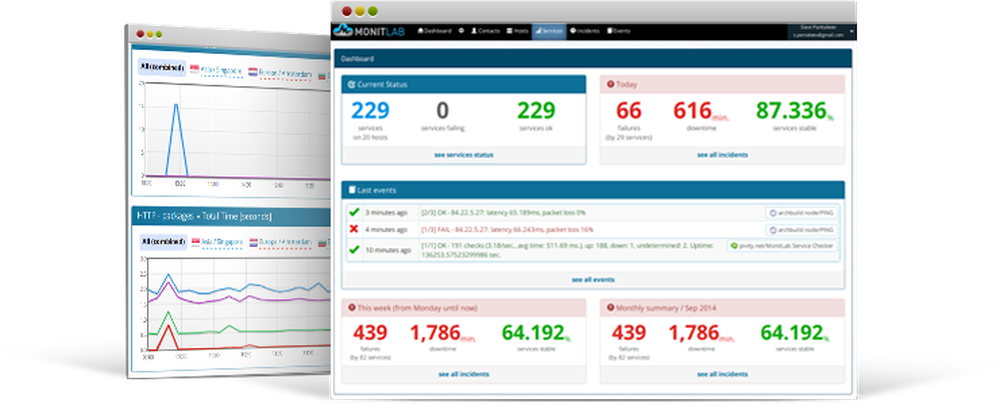Select Europe/Amsterdam tab in upper chart, back window
This screenshot has height=406, width=1000.
tap(281, 75)
